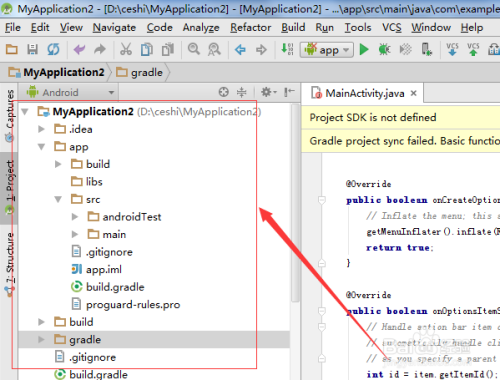
Task: Toggle the Captures side tab
Action: (10, 115)
